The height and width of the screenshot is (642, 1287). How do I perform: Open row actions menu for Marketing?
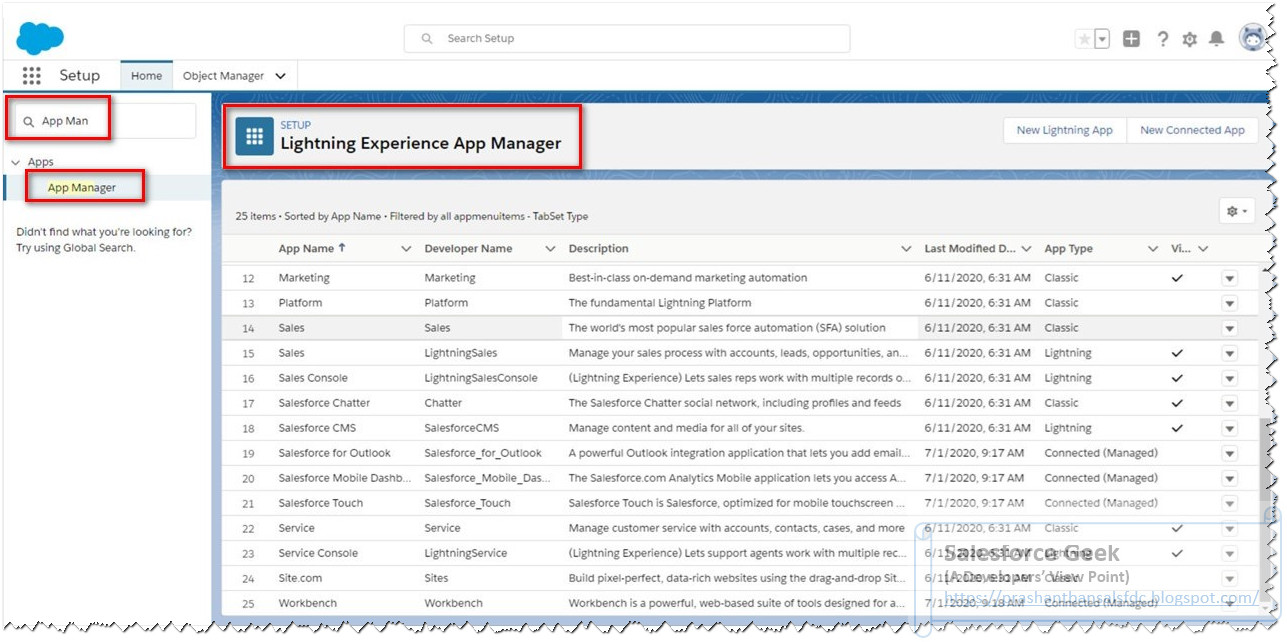(x=1229, y=278)
